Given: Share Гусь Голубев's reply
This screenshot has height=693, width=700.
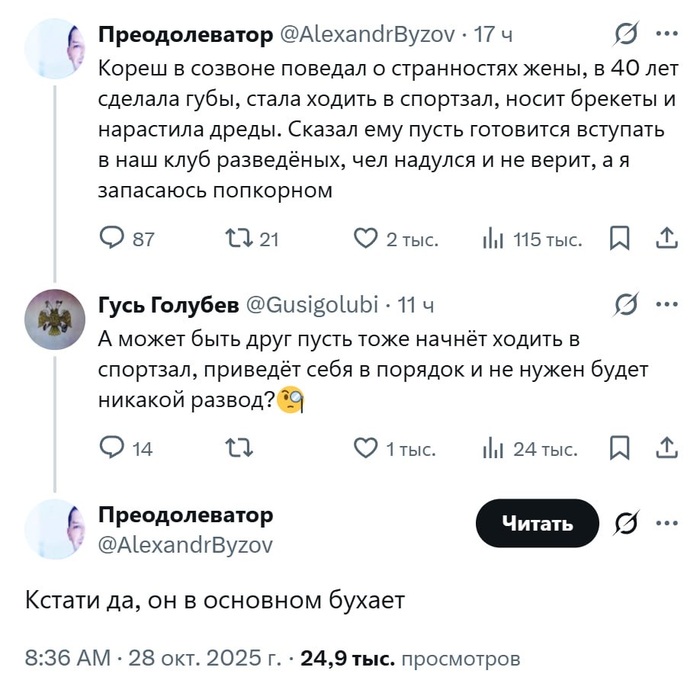Looking at the screenshot, I should click(665, 449).
